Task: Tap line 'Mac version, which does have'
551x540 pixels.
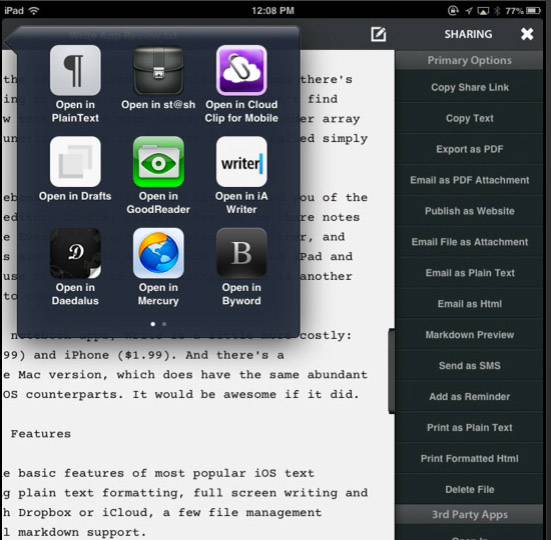Action: point(124,375)
